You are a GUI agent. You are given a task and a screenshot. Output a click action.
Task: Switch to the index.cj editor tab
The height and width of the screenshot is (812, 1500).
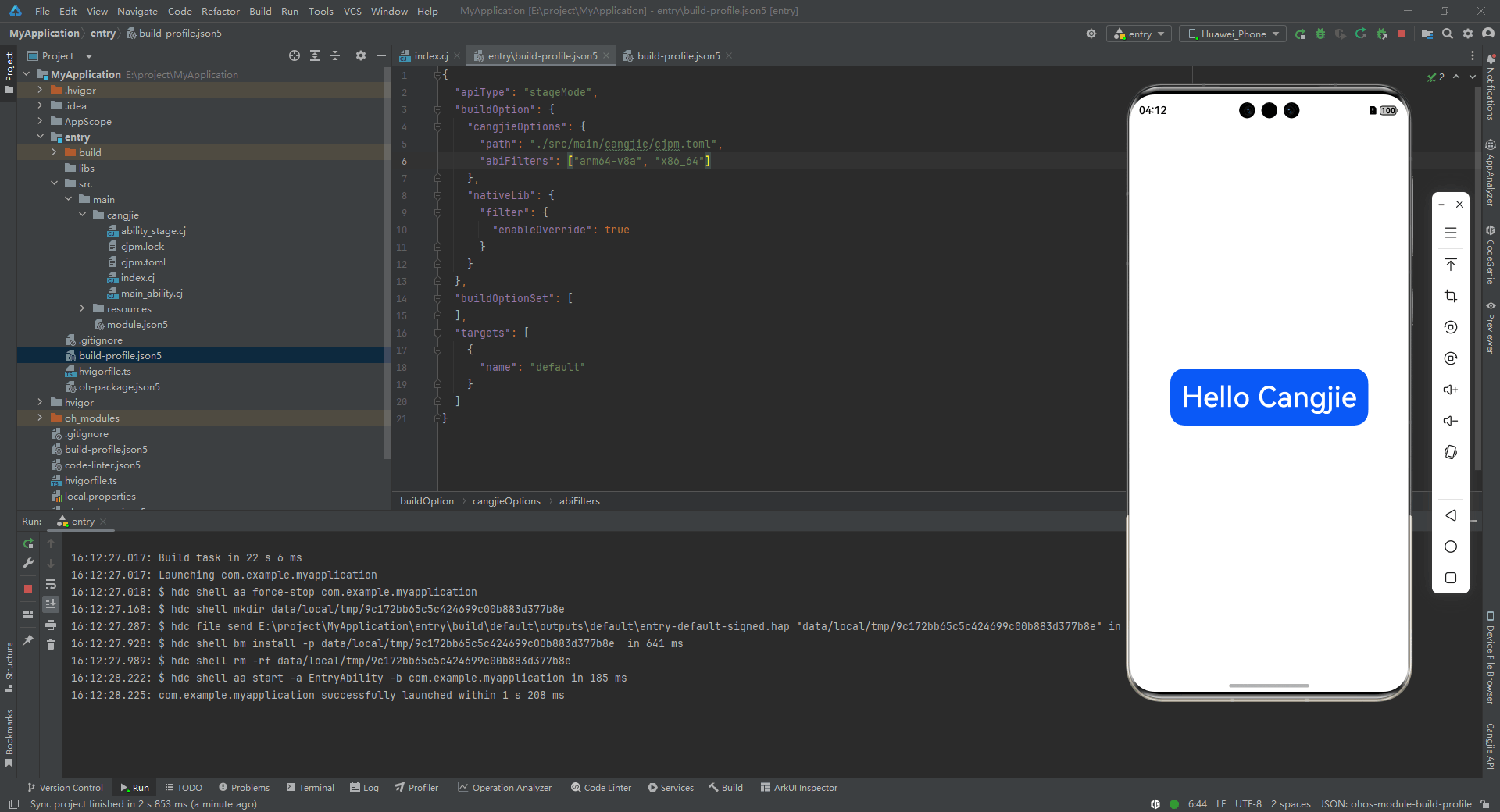coord(430,55)
